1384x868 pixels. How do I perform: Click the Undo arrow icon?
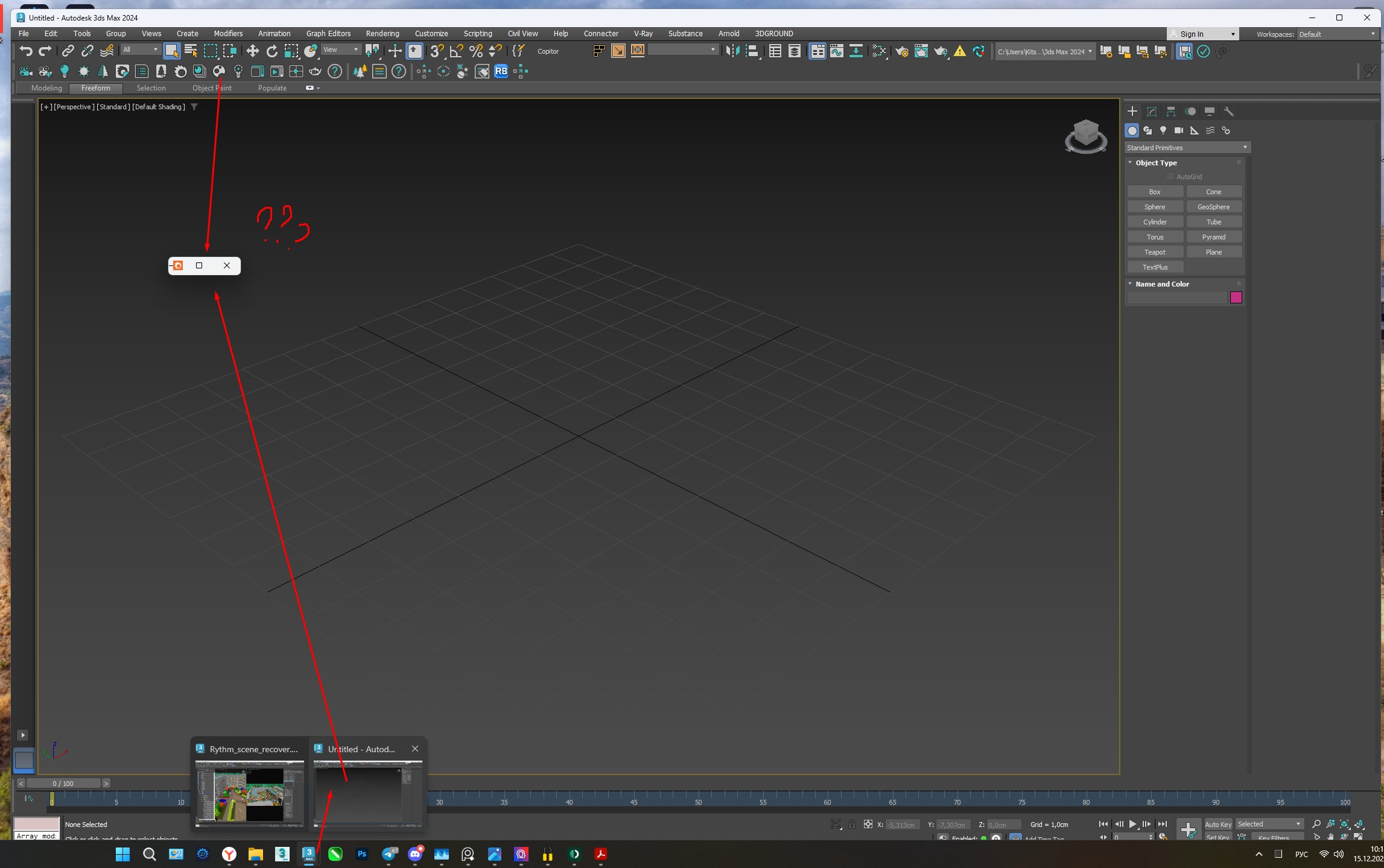pos(25,51)
